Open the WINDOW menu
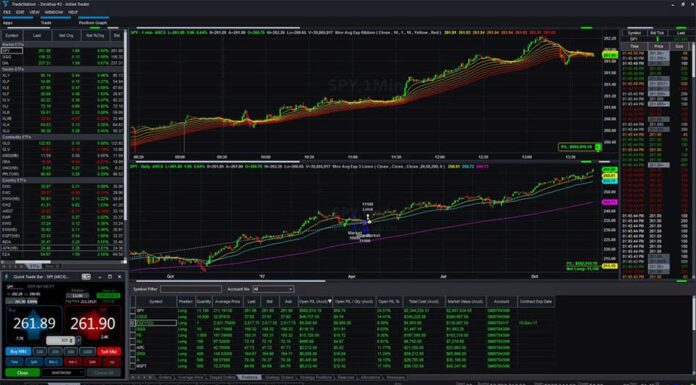This screenshot has height=385, width=696. click(x=54, y=12)
